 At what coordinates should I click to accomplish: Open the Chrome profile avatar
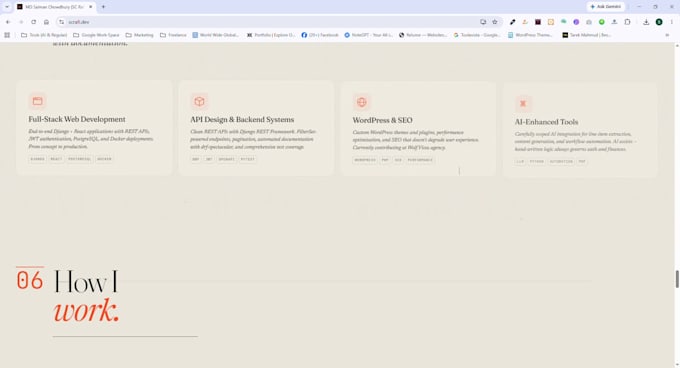click(x=659, y=22)
